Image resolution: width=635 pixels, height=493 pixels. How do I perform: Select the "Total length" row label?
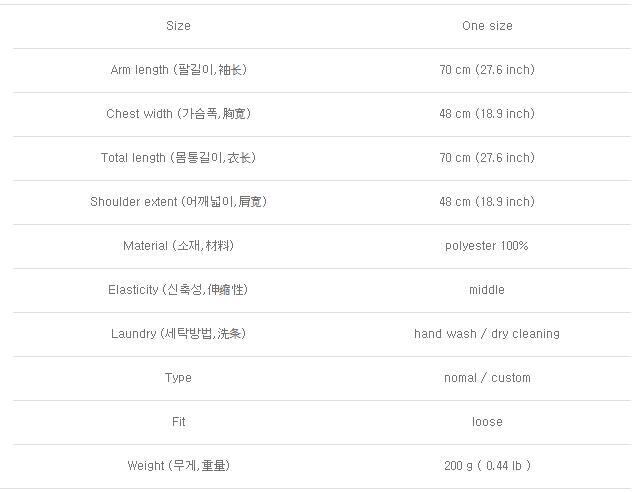click(x=178, y=158)
